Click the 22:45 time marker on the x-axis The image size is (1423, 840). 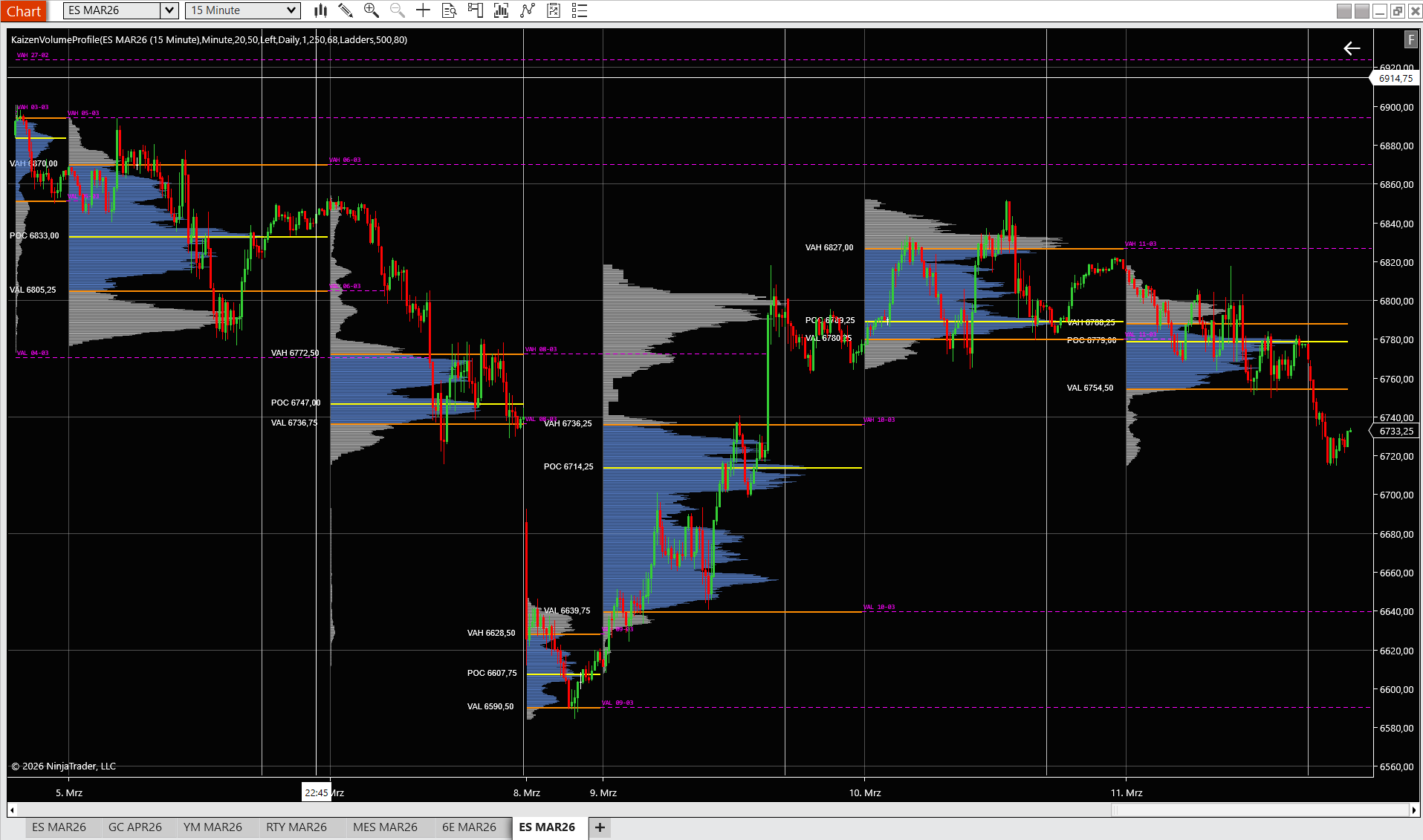click(x=318, y=792)
